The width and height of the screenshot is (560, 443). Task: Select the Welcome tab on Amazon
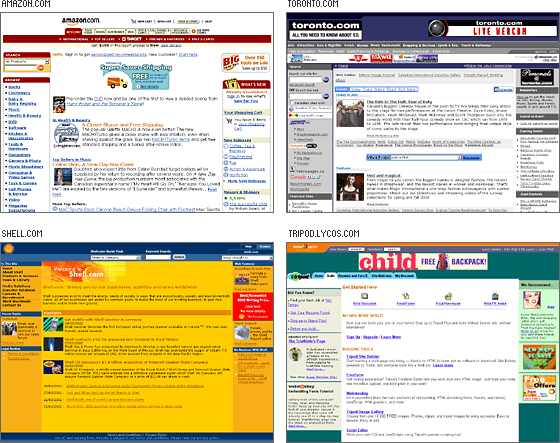(x=73, y=32)
